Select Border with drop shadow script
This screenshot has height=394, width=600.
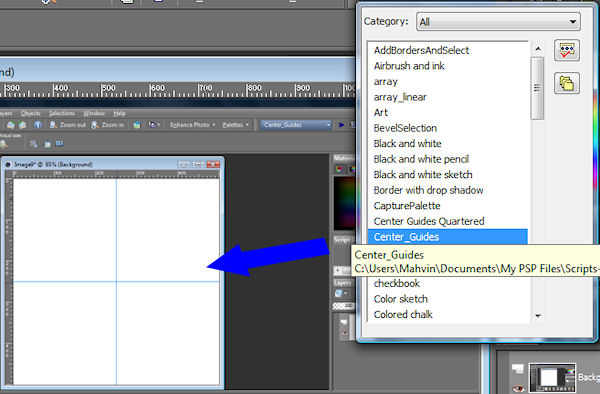[x=428, y=190]
